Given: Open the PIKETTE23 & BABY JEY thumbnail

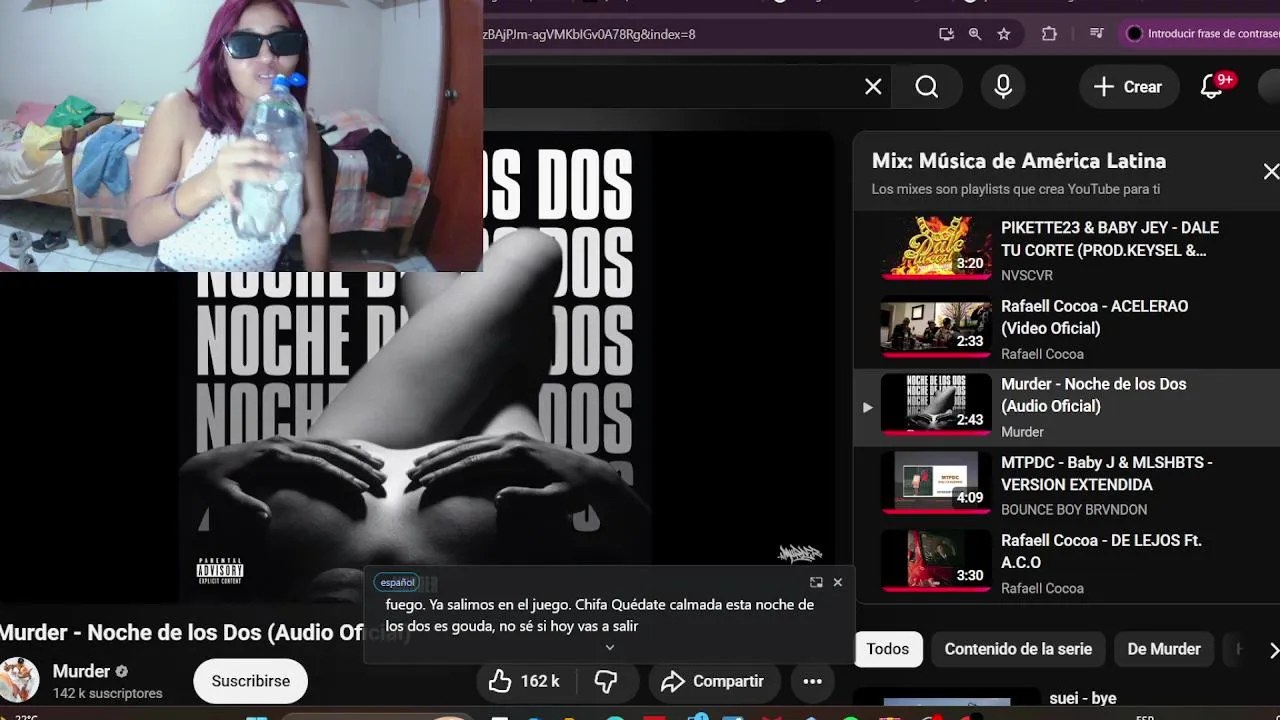Looking at the screenshot, I should click(x=936, y=249).
